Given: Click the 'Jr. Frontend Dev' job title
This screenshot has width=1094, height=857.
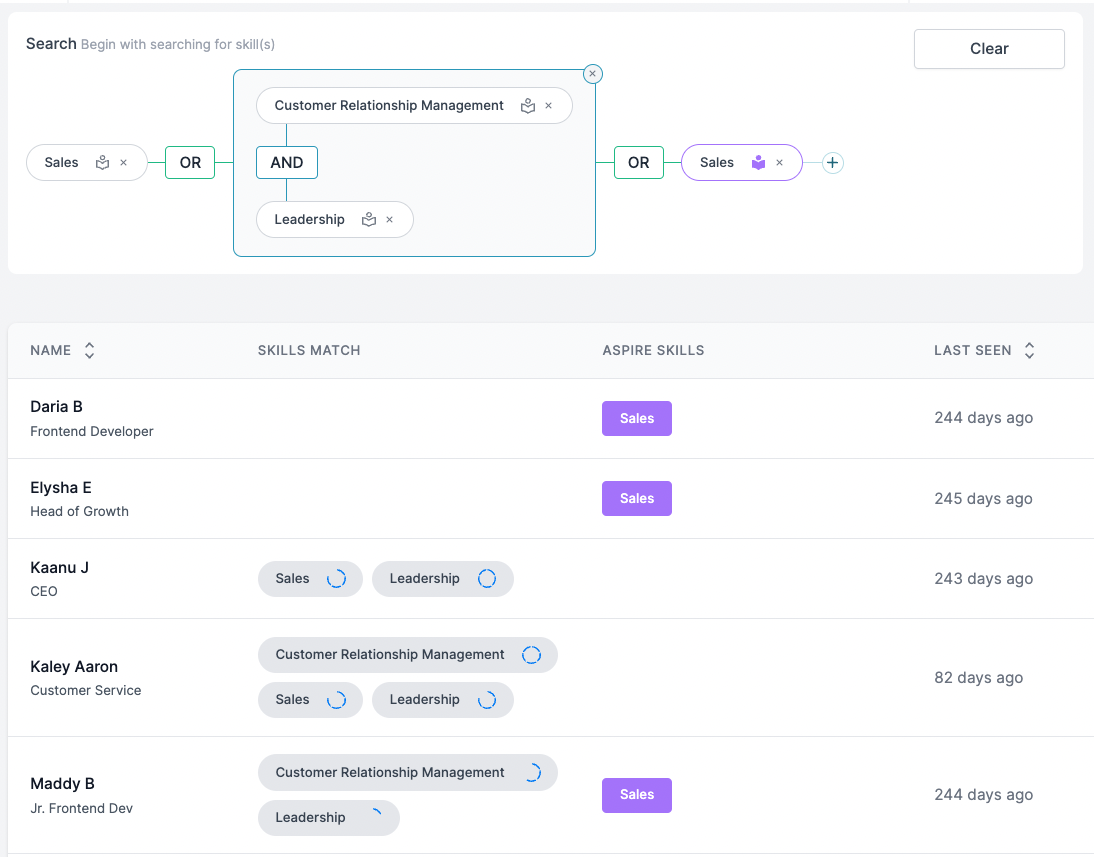Looking at the screenshot, I should click(82, 808).
